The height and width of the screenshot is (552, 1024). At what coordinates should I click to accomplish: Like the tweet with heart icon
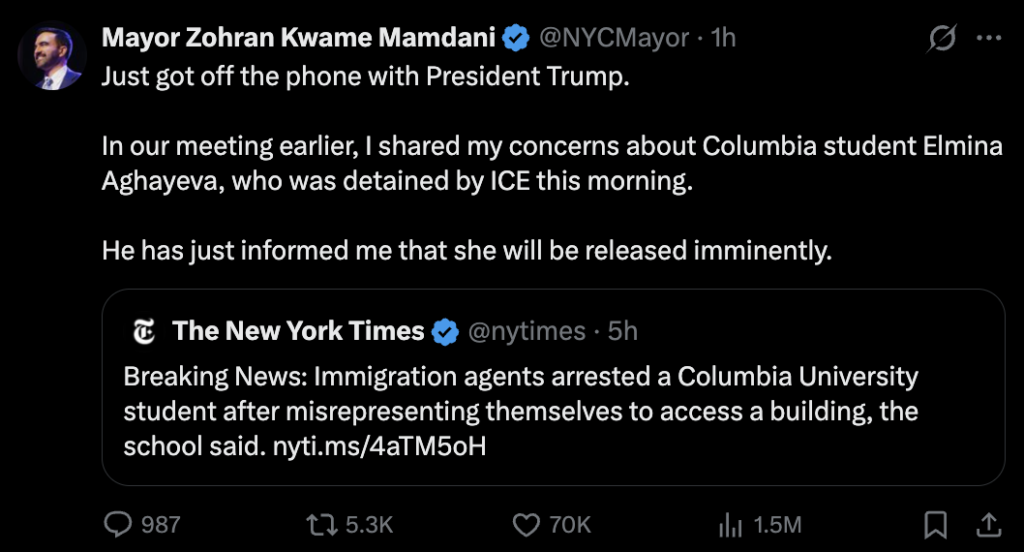(526, 523)
